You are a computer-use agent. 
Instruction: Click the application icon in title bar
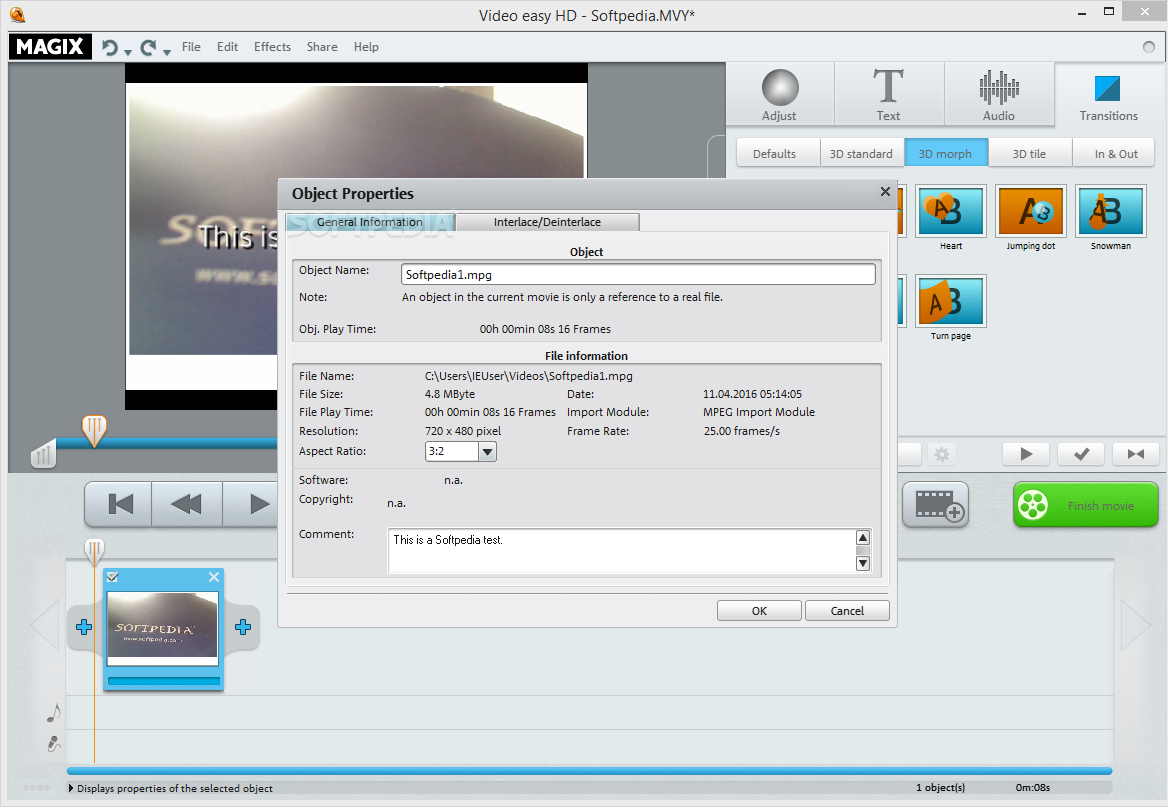[x=18, y=15]
